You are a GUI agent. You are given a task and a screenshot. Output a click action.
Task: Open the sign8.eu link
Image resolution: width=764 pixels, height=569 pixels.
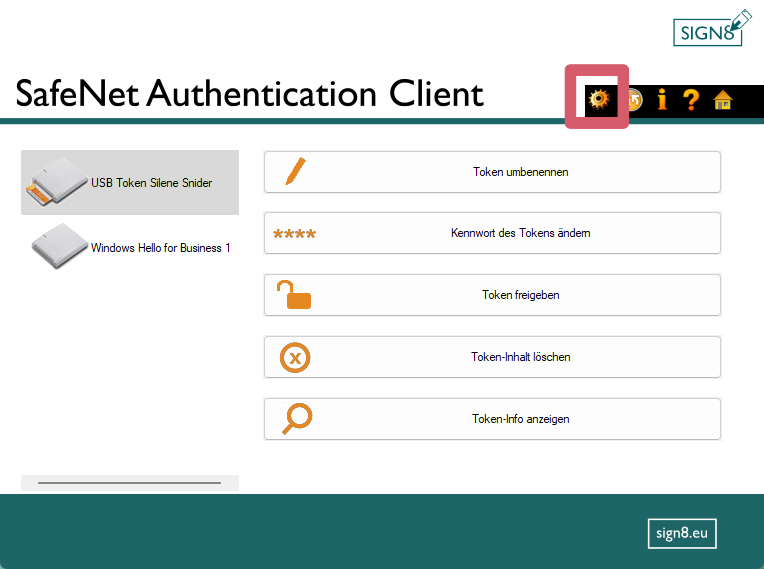coord(682,533)
